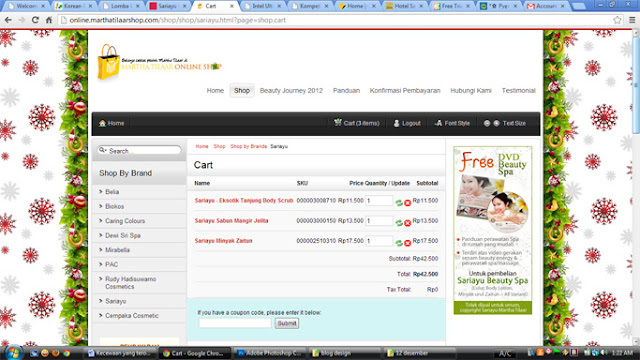640x360 pixels.
Task: Open Konfirmasi Pembayaran menu item
Action: point(405,91)
